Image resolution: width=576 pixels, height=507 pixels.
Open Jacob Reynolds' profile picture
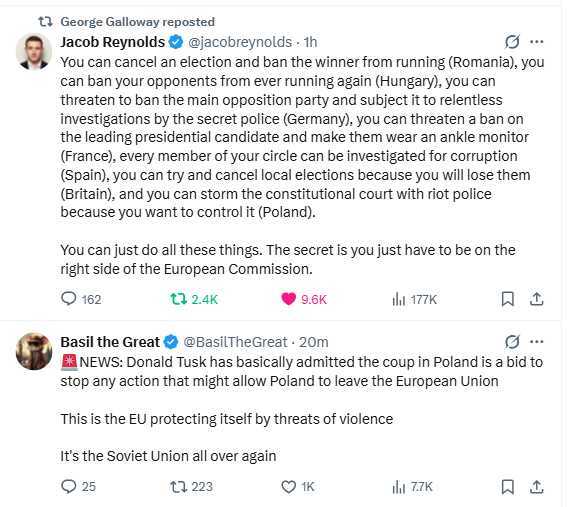point(34,52)
